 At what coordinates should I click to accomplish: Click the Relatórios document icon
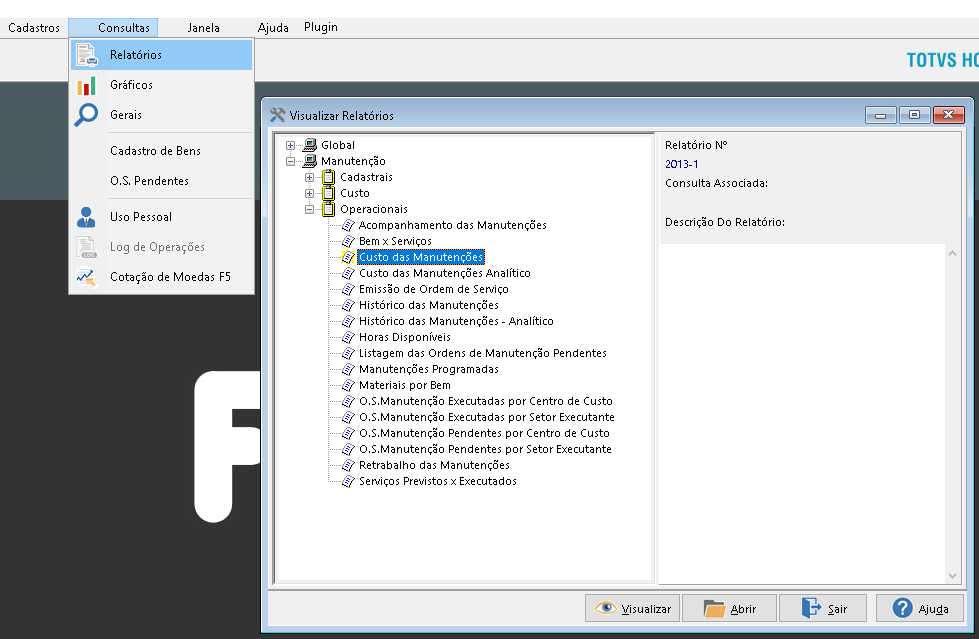[86, 55]
